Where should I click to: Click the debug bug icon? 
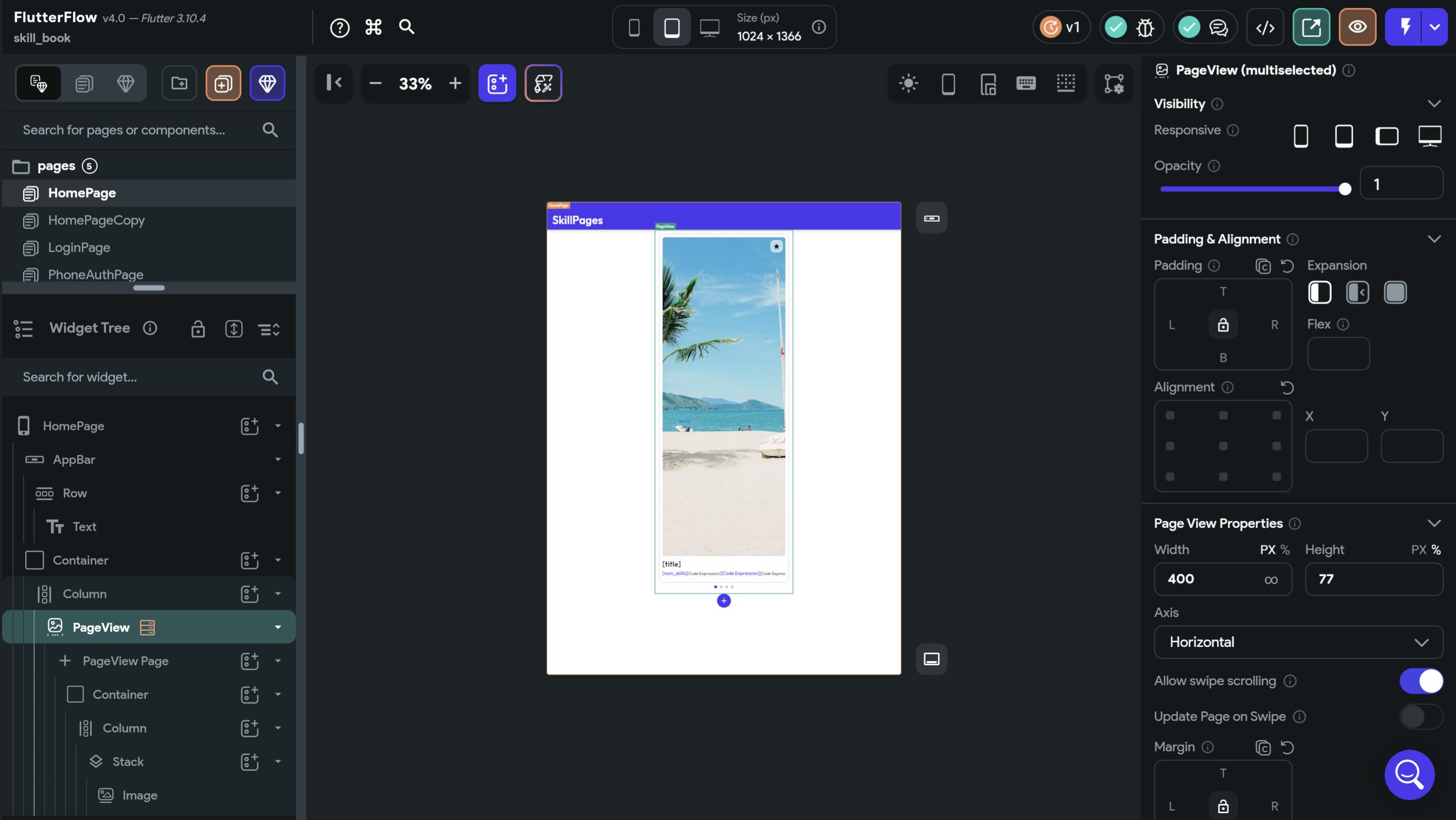tap(1145, 27)
